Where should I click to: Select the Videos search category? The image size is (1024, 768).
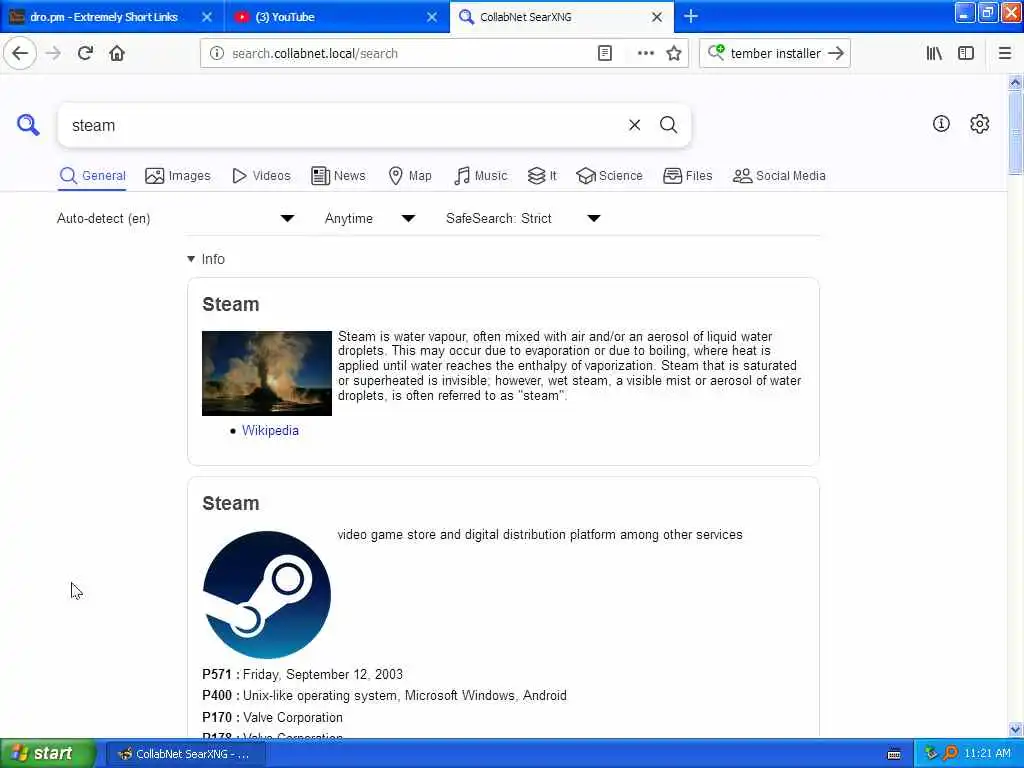(x=261, y=176)
